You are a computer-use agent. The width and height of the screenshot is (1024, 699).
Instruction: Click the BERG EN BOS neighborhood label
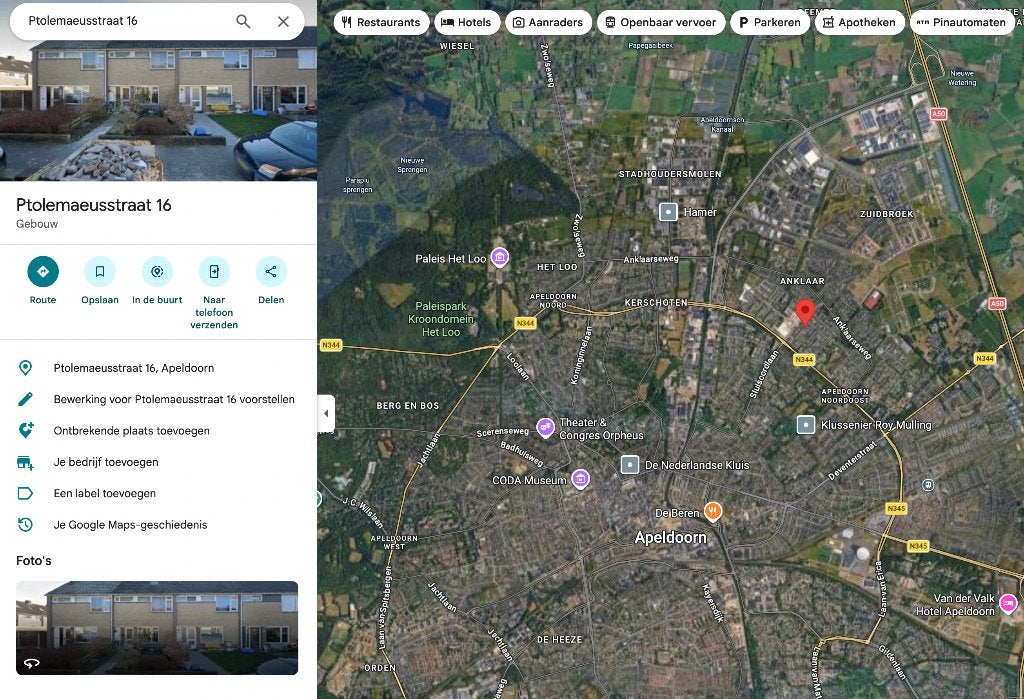click(x=408, y=406)
